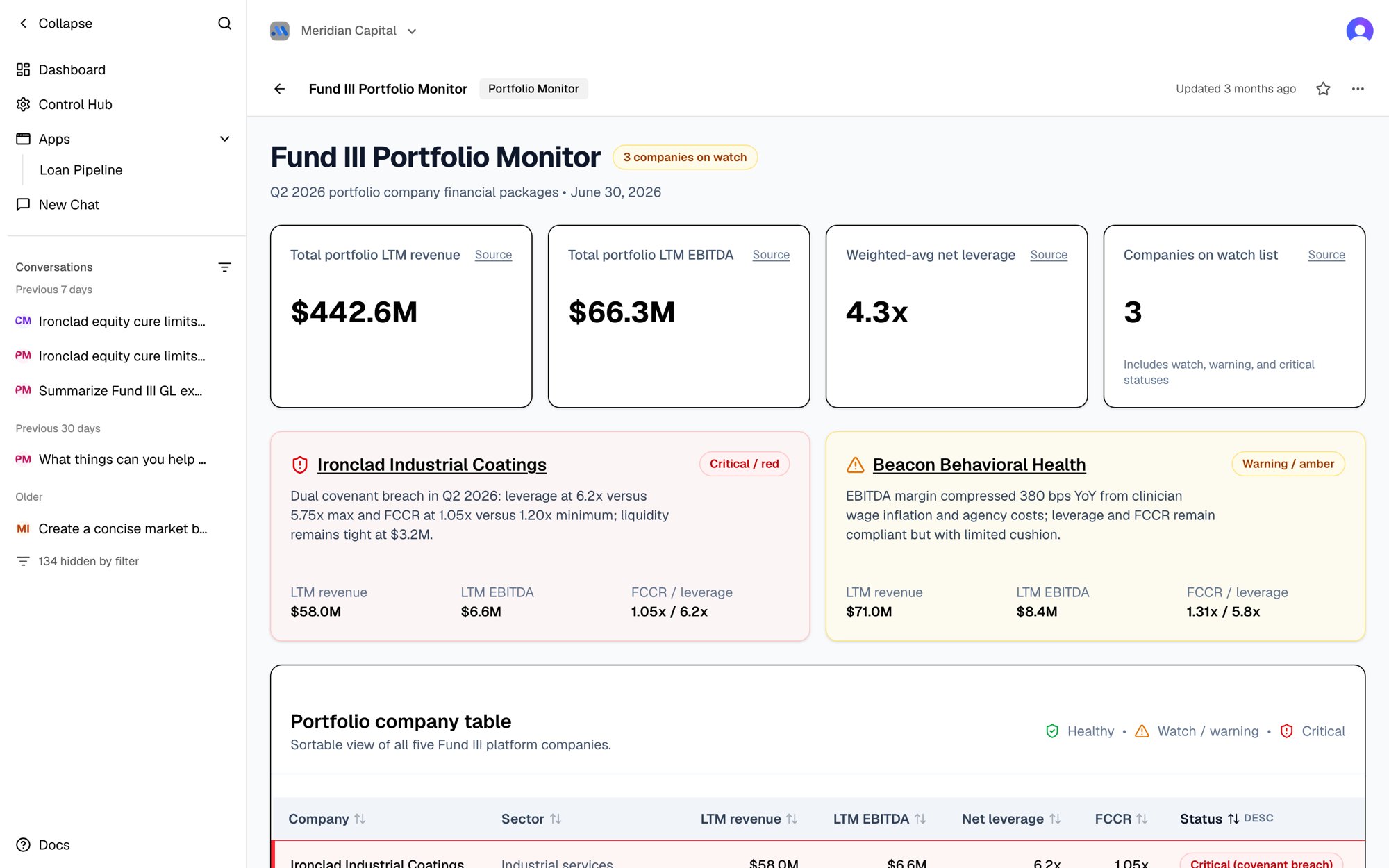The width and height of the screenshot is (1389, 868).
Task: Sort table by FCCR column
Action: click(1121, 819)
